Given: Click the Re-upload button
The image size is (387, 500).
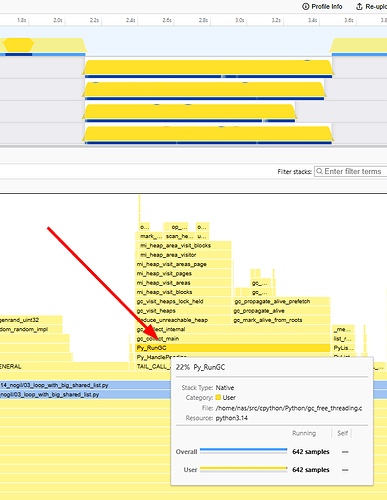Looking at the screenshot, I should pyautogui.click(x=372, y=6).
